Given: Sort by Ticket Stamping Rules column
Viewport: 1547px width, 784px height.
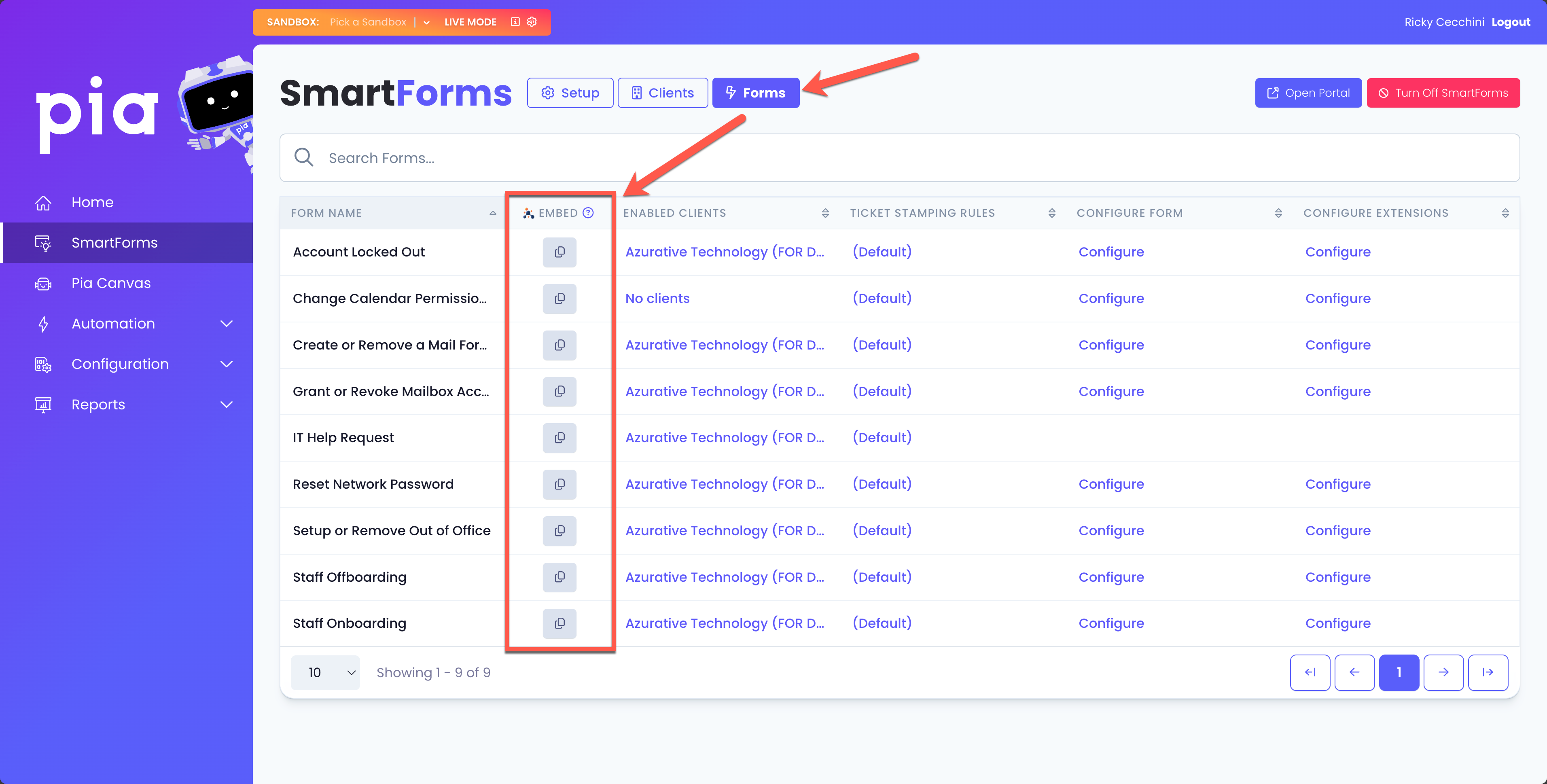Looking at the screenshot, I should [x=1051, y=213].
